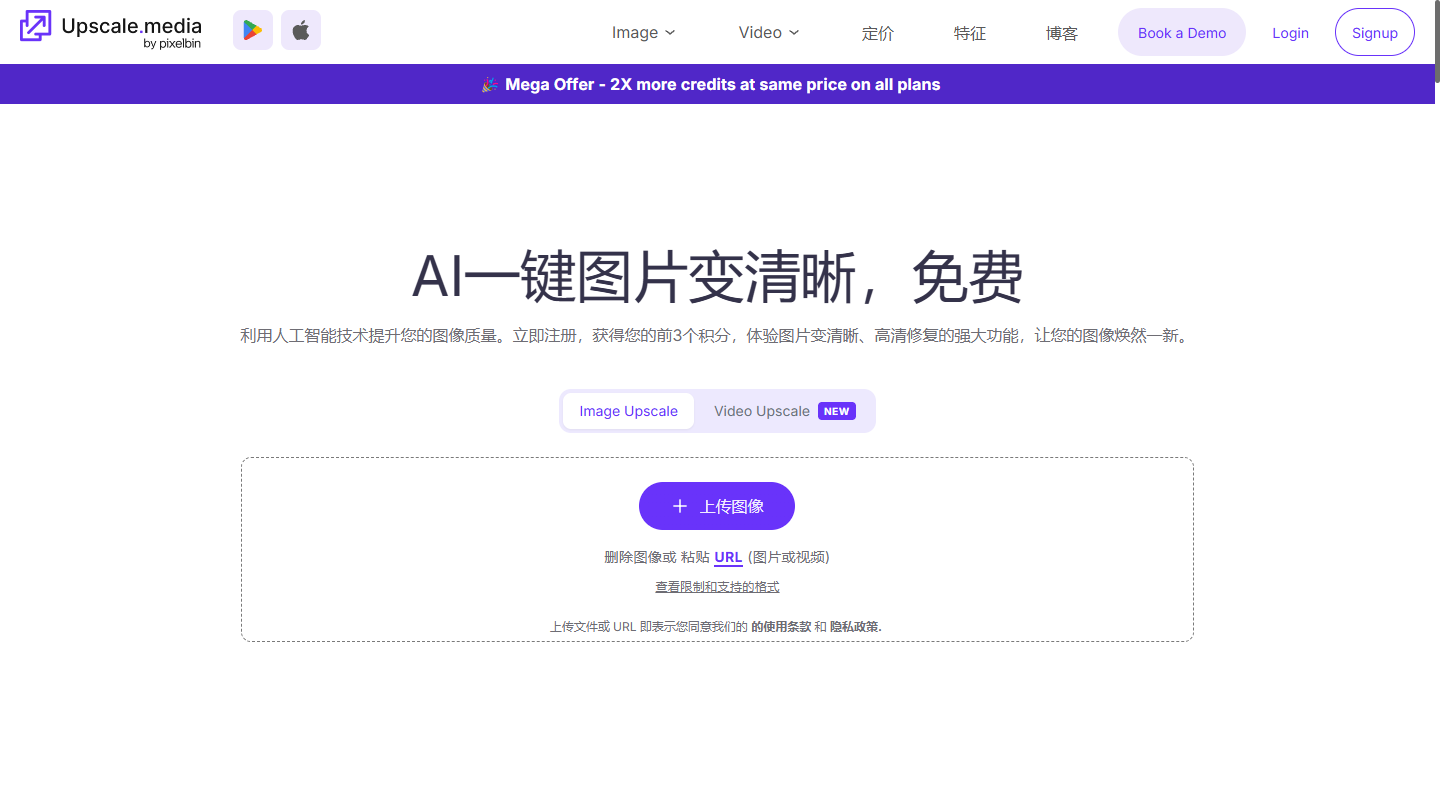The width and height of the screenshot is (1440, 810).
Task: Open the Apple App Store icon
Action: (x=301, y=30)
